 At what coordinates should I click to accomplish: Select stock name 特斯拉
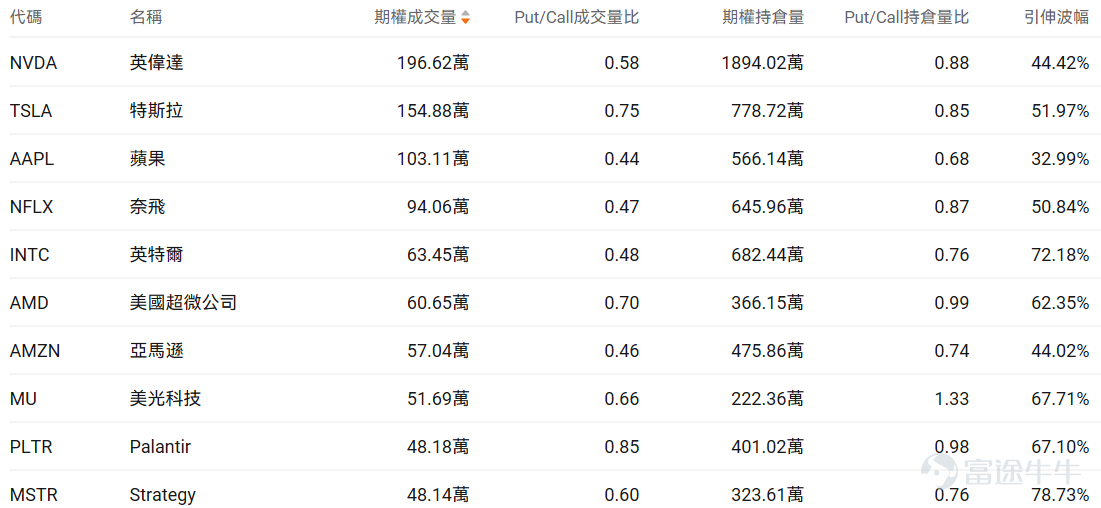tap(156, 111)
